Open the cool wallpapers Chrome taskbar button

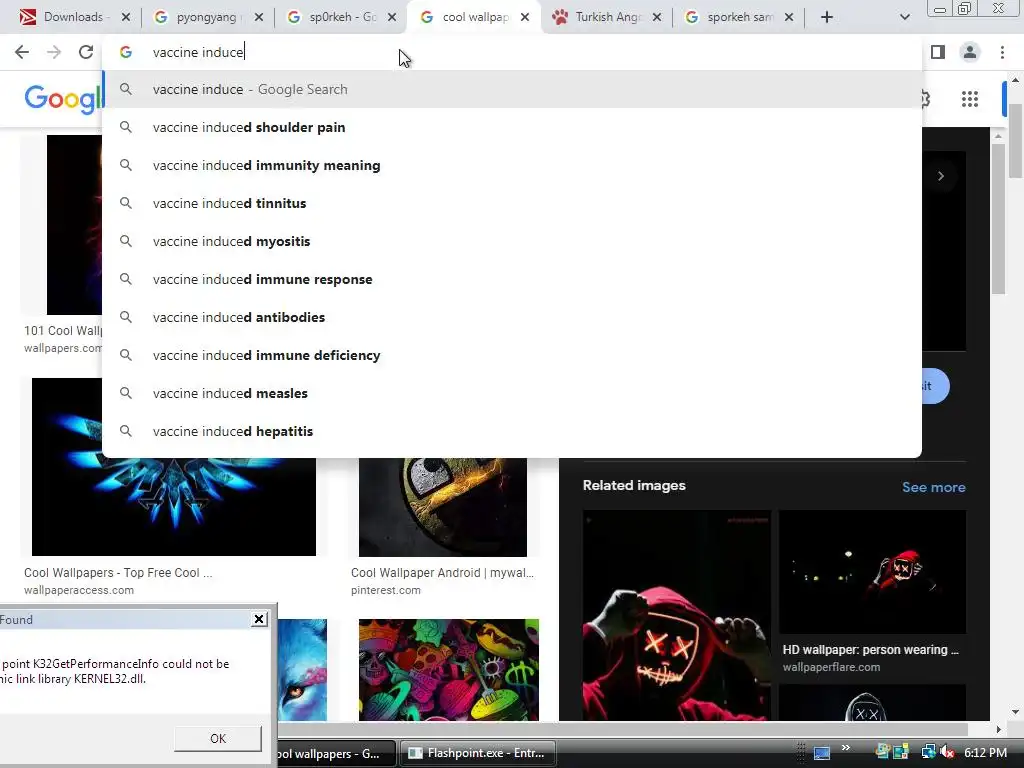point(336,753)
